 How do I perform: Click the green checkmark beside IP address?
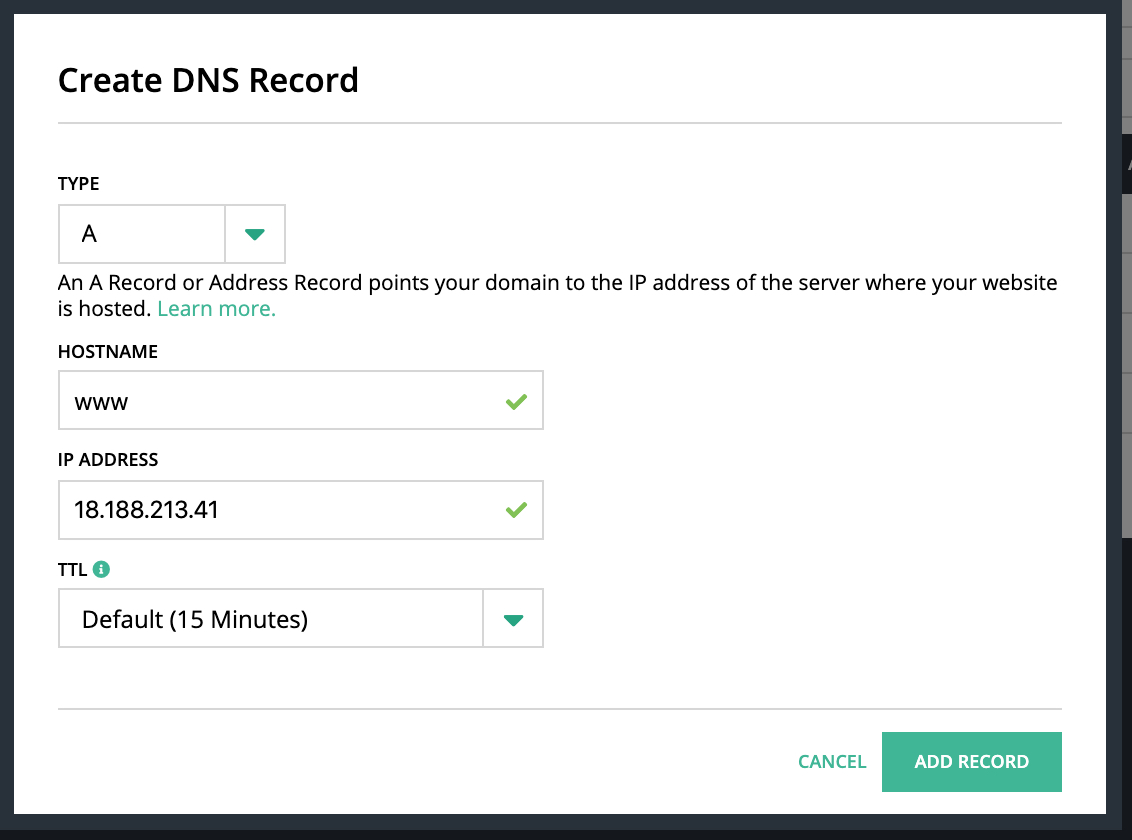(517, 509)
